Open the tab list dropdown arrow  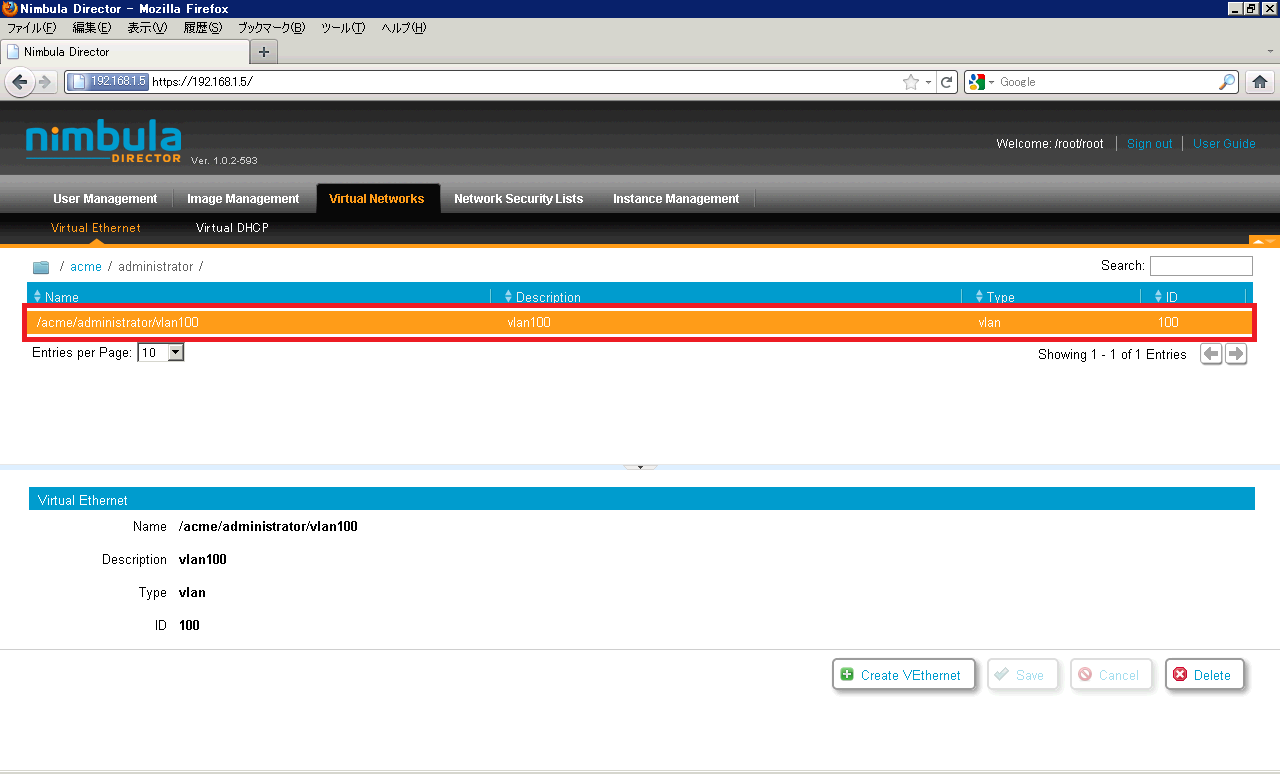[1269, 51]
